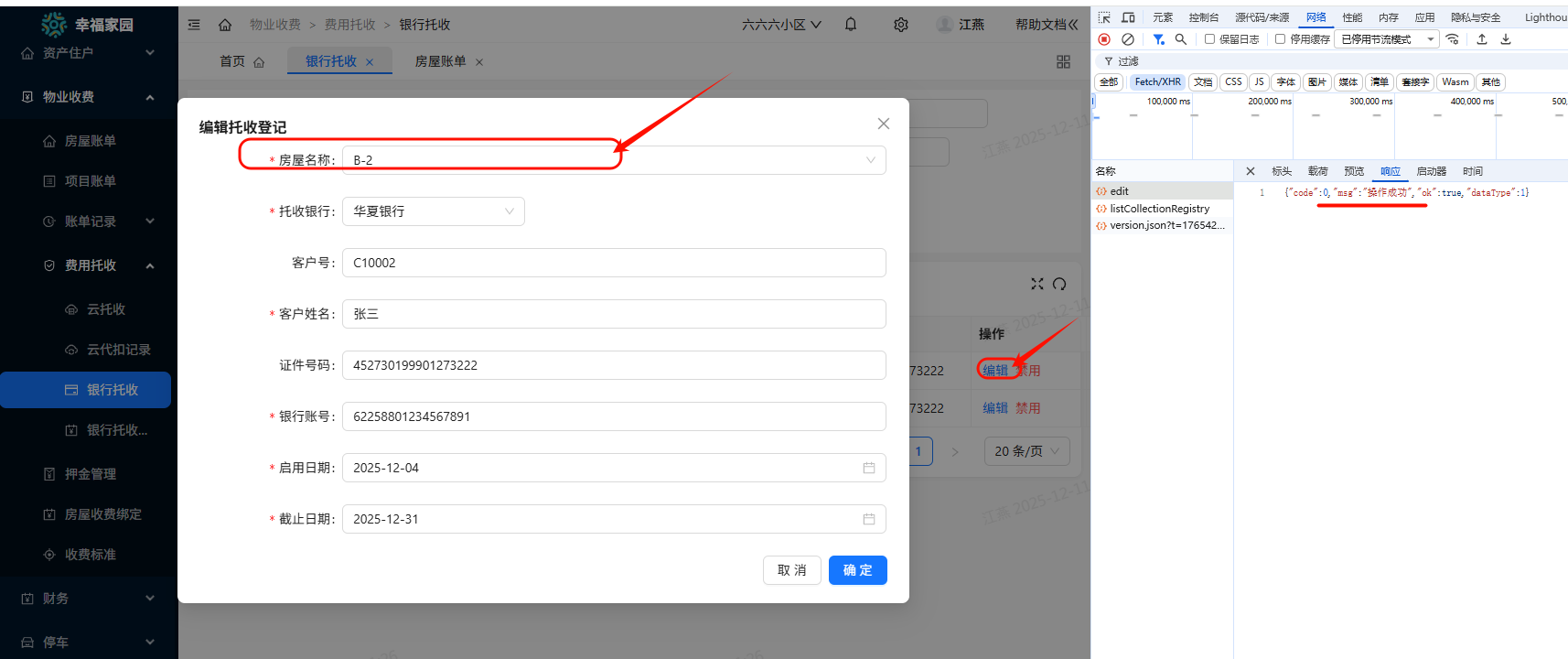This screenshot has height=659, width=1568.
Task: Toggle the device toolbar icon in DevTools
Action: tap(1128, 17)
